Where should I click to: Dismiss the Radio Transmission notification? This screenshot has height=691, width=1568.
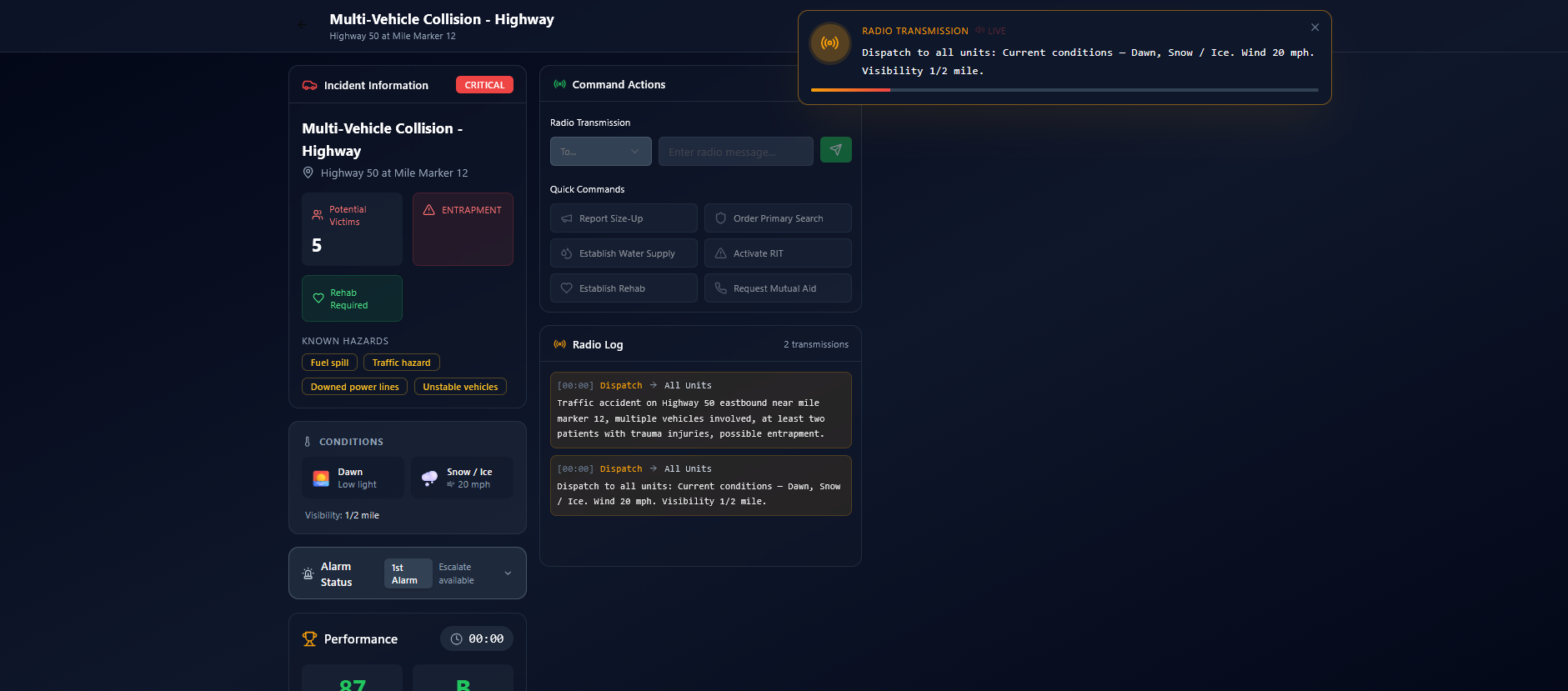1315,28
